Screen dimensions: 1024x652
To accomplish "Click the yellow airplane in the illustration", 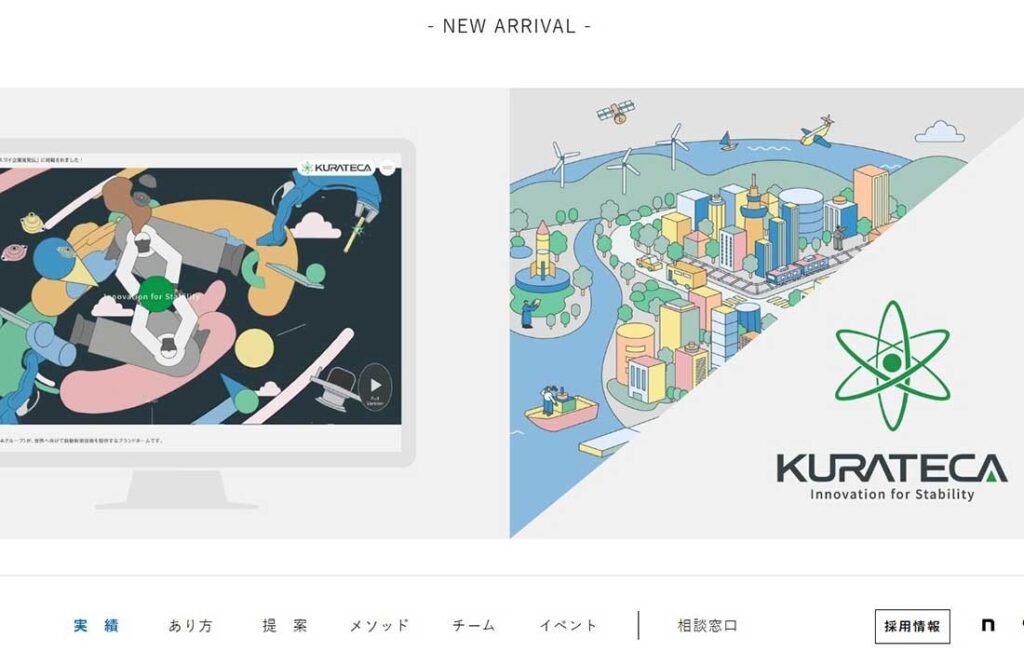I will coord(818,131).
